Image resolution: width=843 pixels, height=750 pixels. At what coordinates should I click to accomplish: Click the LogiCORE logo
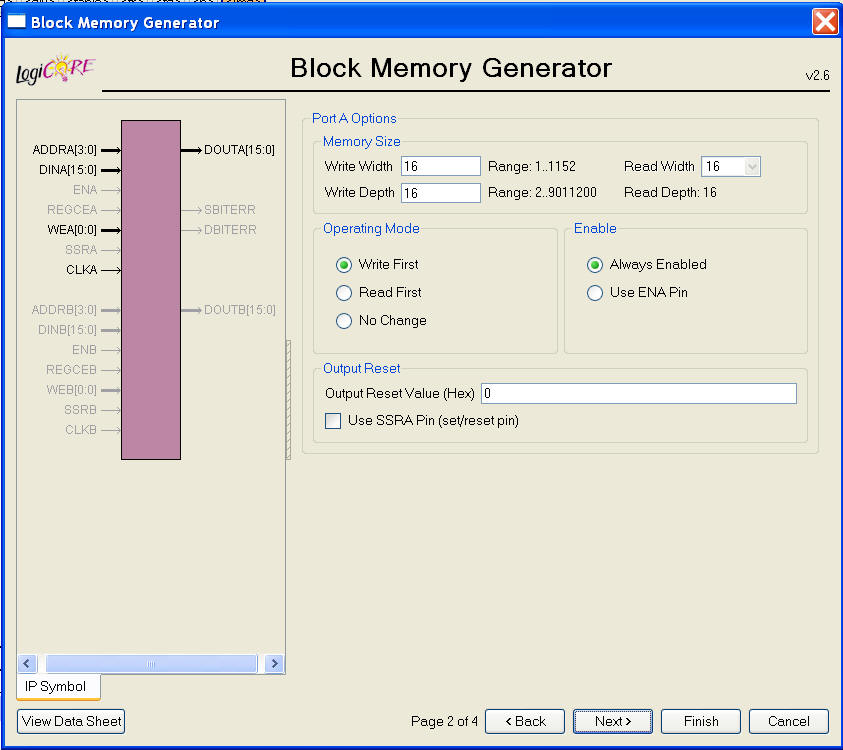coord(55,70)
